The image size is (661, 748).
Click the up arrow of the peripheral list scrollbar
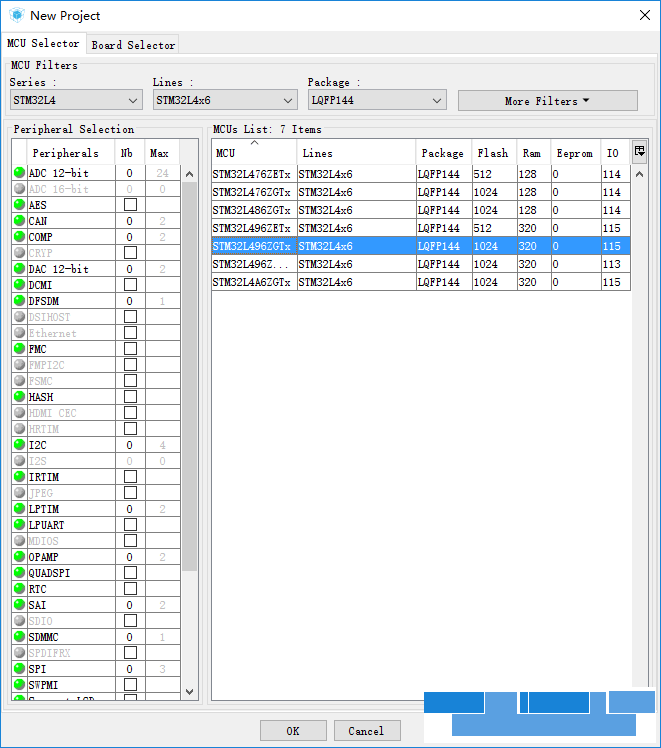click(x=189, y=174)
